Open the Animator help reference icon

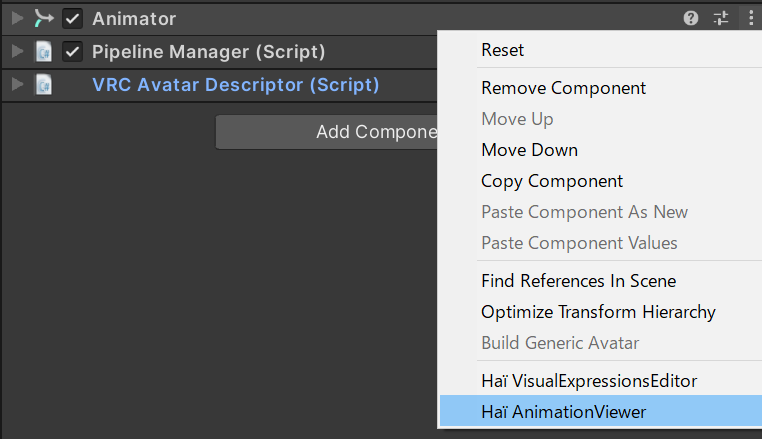691,18
